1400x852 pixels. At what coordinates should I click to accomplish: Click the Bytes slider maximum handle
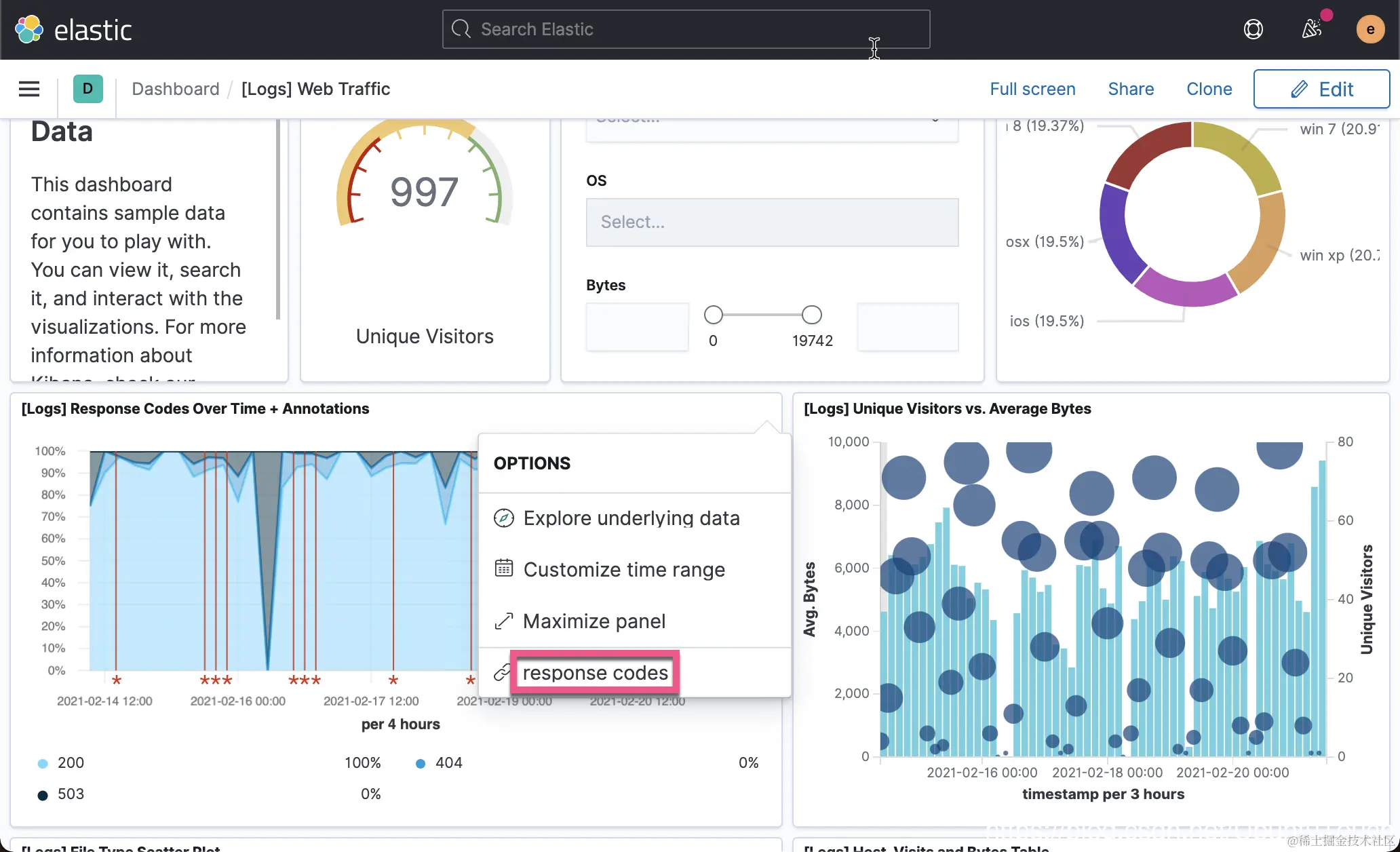[811, 315]
